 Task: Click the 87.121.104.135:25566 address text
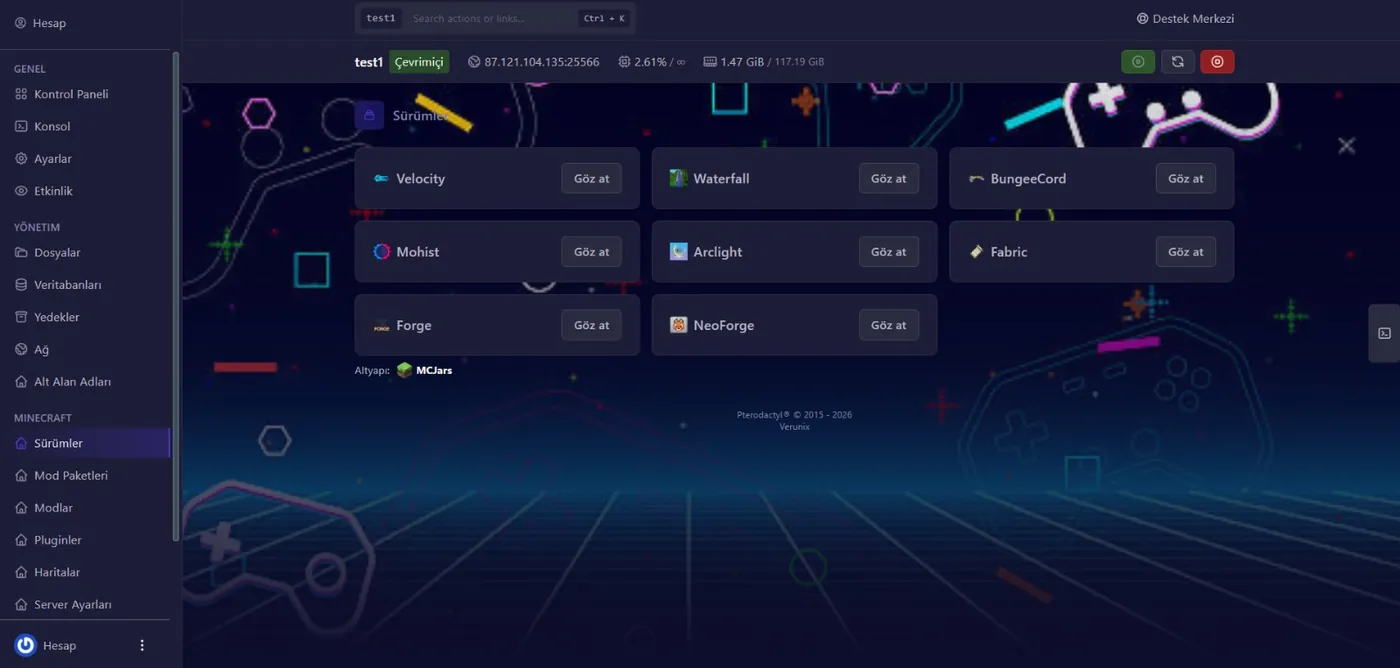click(542, 62)
